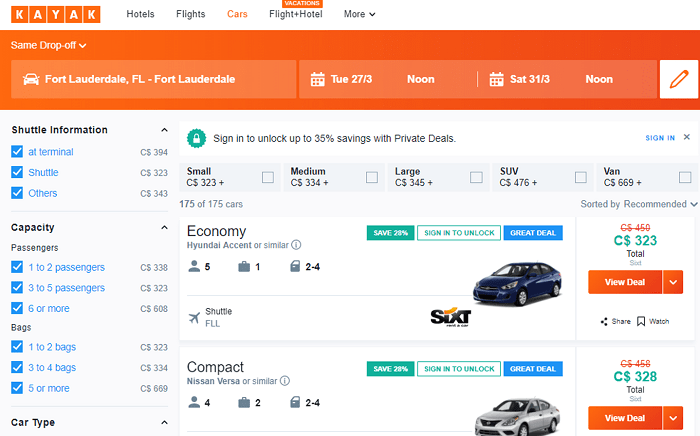
Task: Uncheck '3 to 5 passengers' filter
Action: pos(17,287)
